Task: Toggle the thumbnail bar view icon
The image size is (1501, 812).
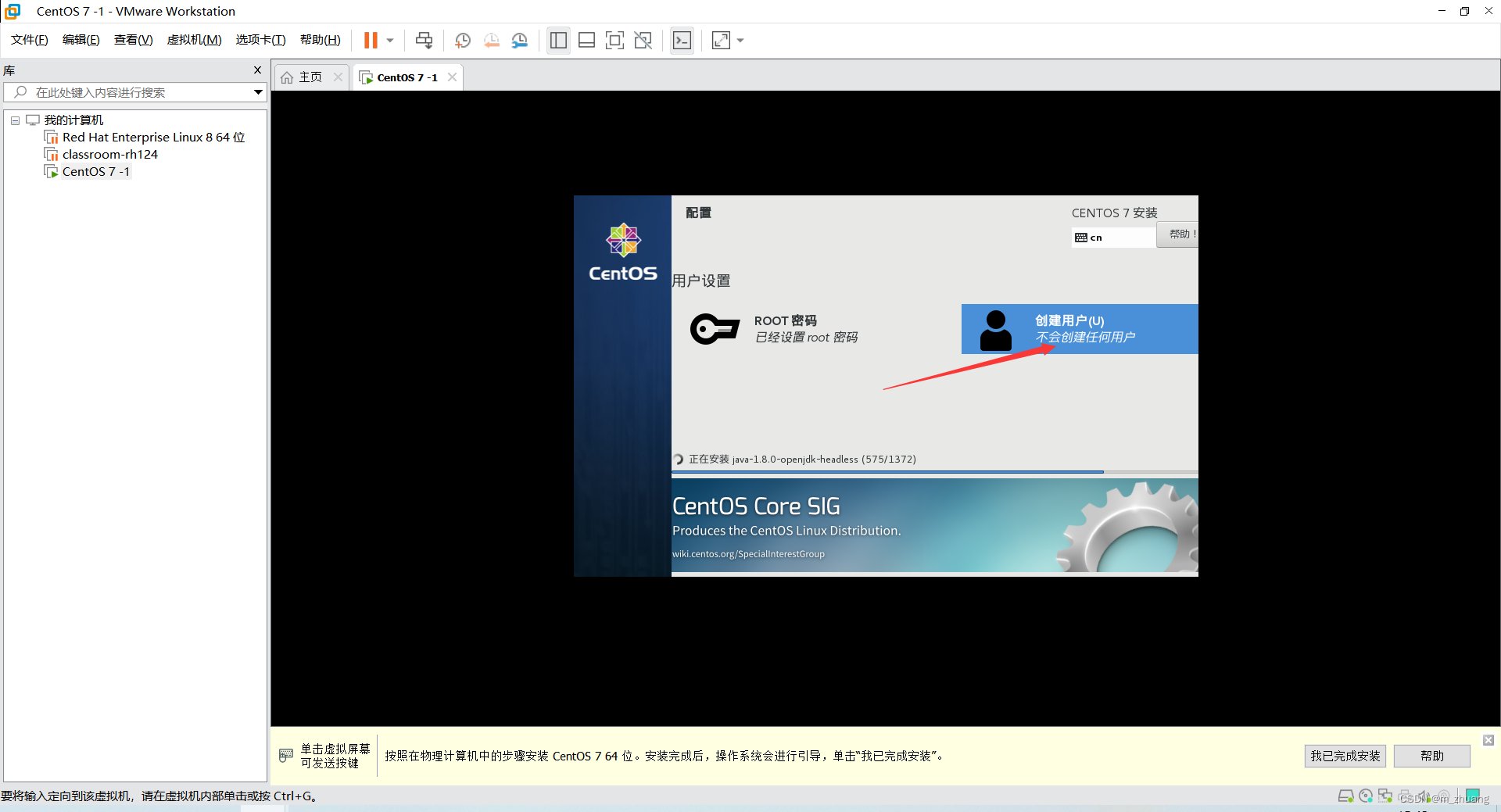Action: coord(587,41)
